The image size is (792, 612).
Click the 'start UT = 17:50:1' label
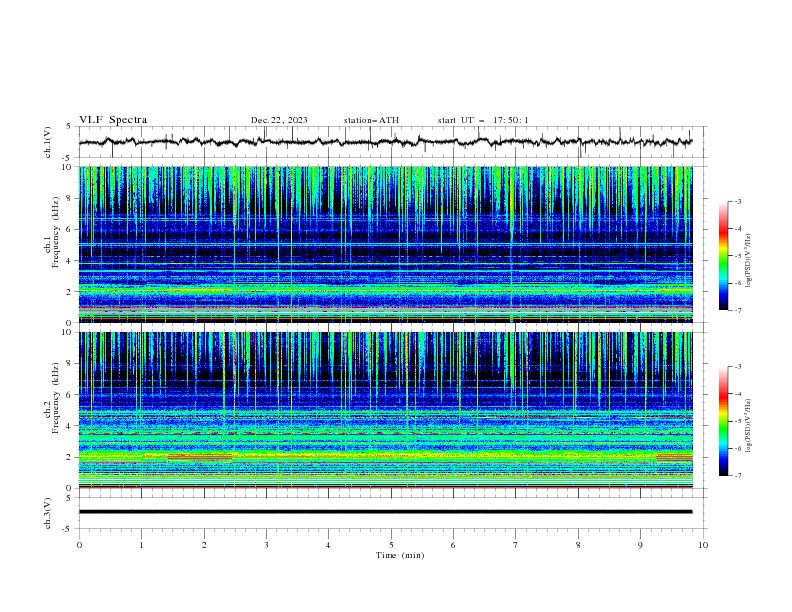482,120
